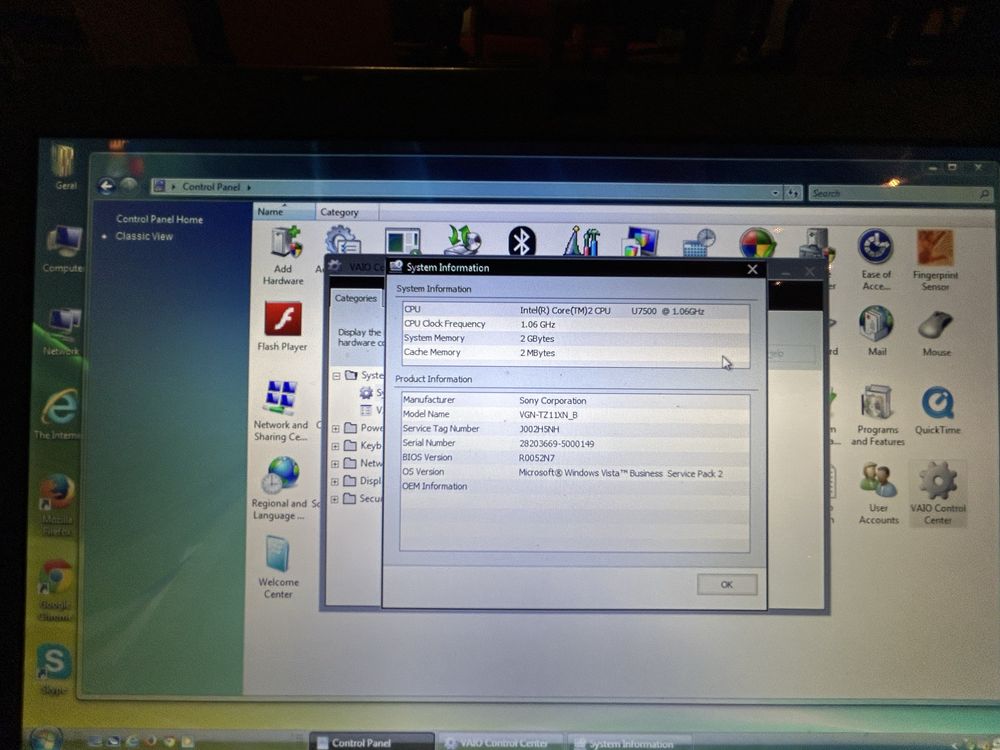This screenshot has width=1000, height=750.
Task: Select Model Name VGN-TZ11XN_B row
Action: point(575,415)
